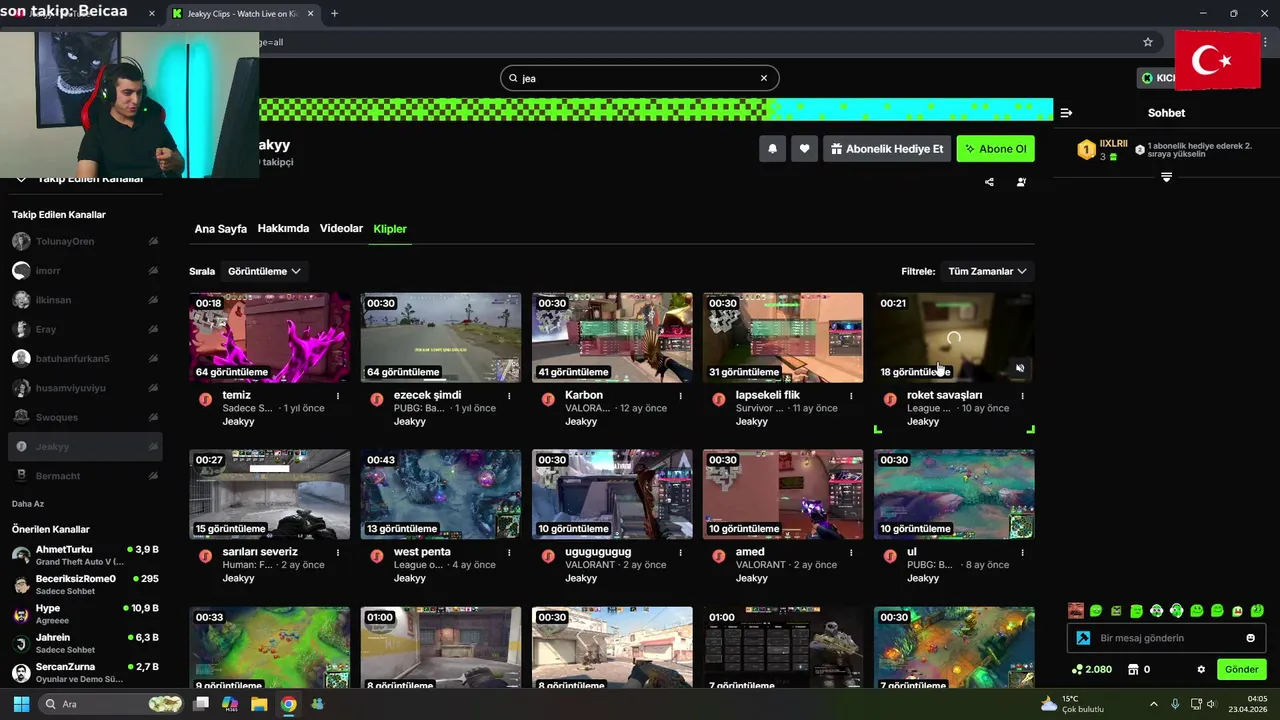
Task: Switch to the Hakkımda tab
Action: 283,229
